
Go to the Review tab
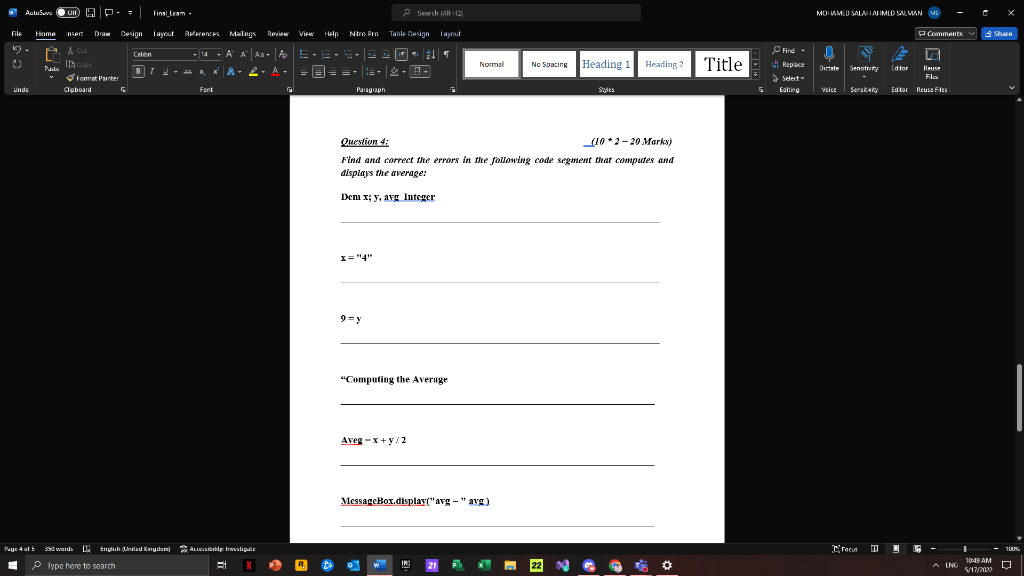click(x=278, y=33)
